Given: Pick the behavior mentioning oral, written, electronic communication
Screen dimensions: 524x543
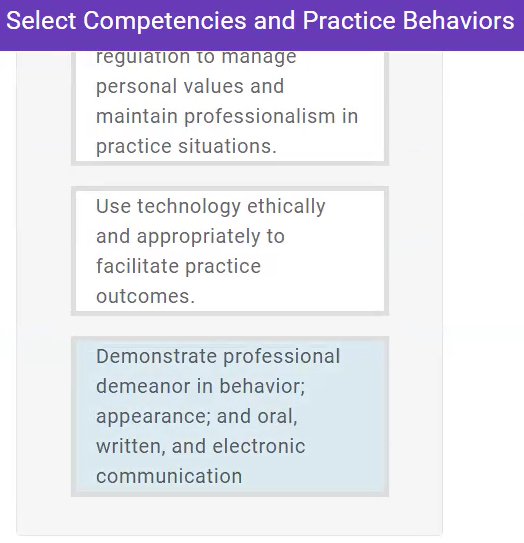Looking at the screenshot, I should tap(230, 417).
